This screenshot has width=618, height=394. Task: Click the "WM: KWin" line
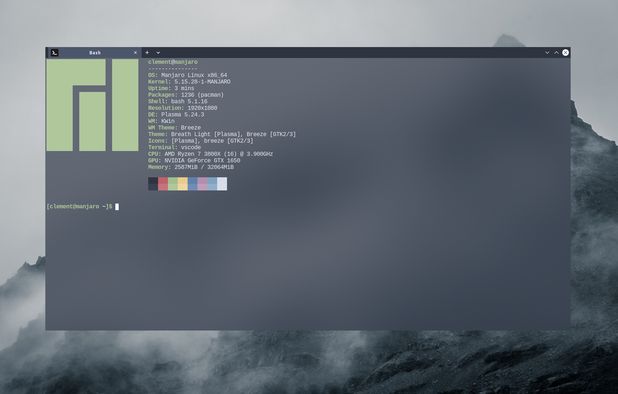pos(161,121)
